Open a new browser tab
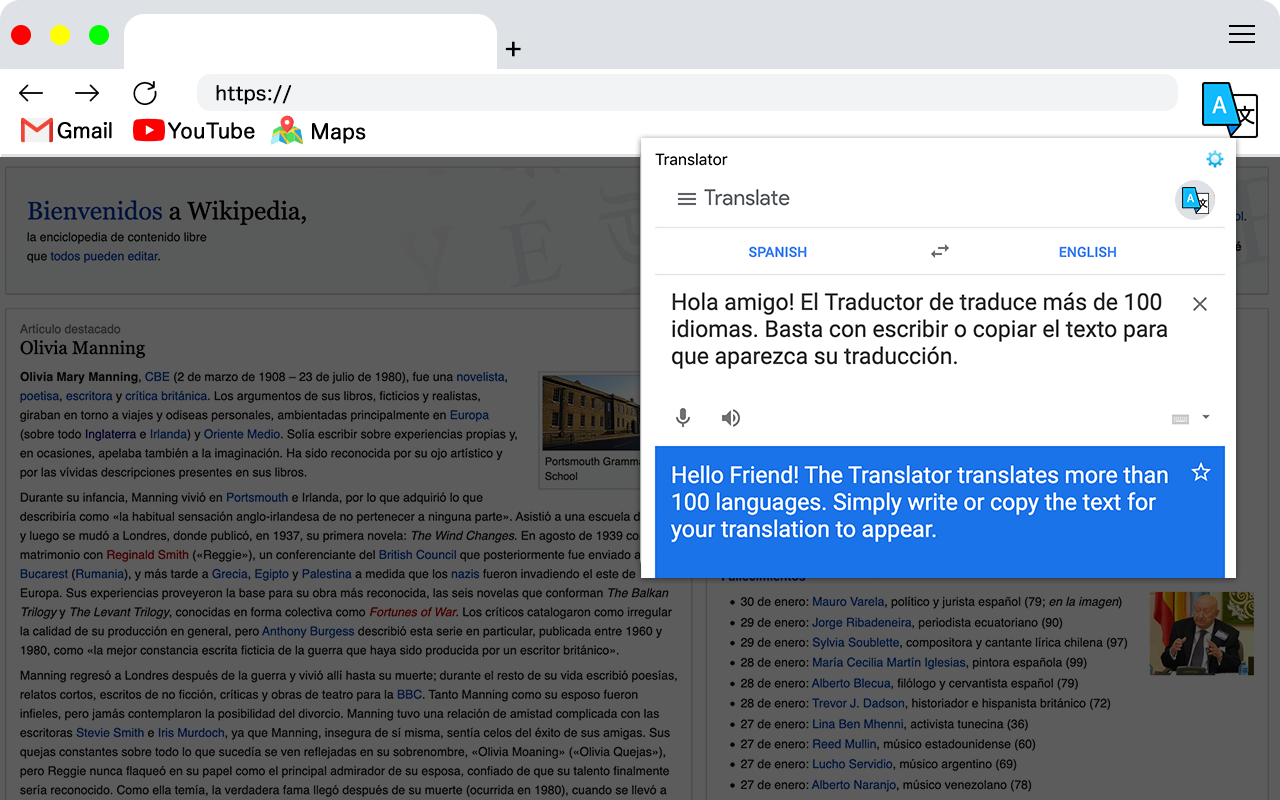Viewport: 1280px width, 800px height. tap(513, 49)
